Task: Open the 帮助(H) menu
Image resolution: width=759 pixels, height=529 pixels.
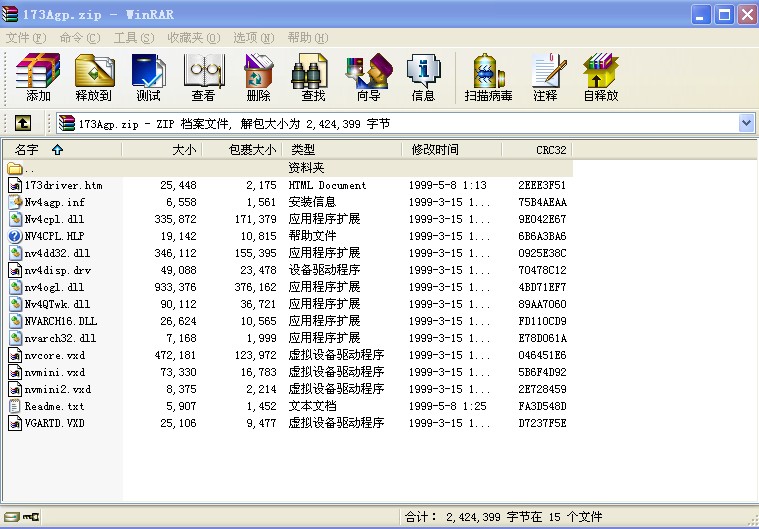Action: [x=308, y=38]
